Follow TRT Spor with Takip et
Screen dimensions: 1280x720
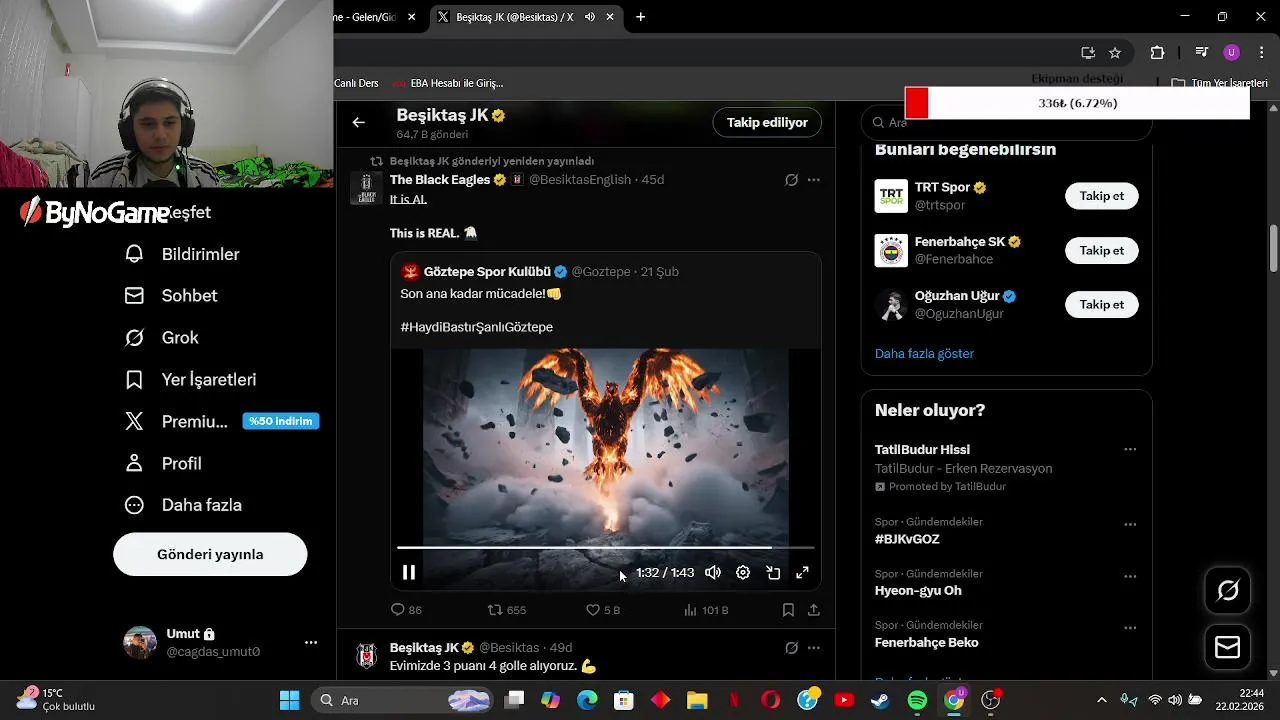point(1102,196)
